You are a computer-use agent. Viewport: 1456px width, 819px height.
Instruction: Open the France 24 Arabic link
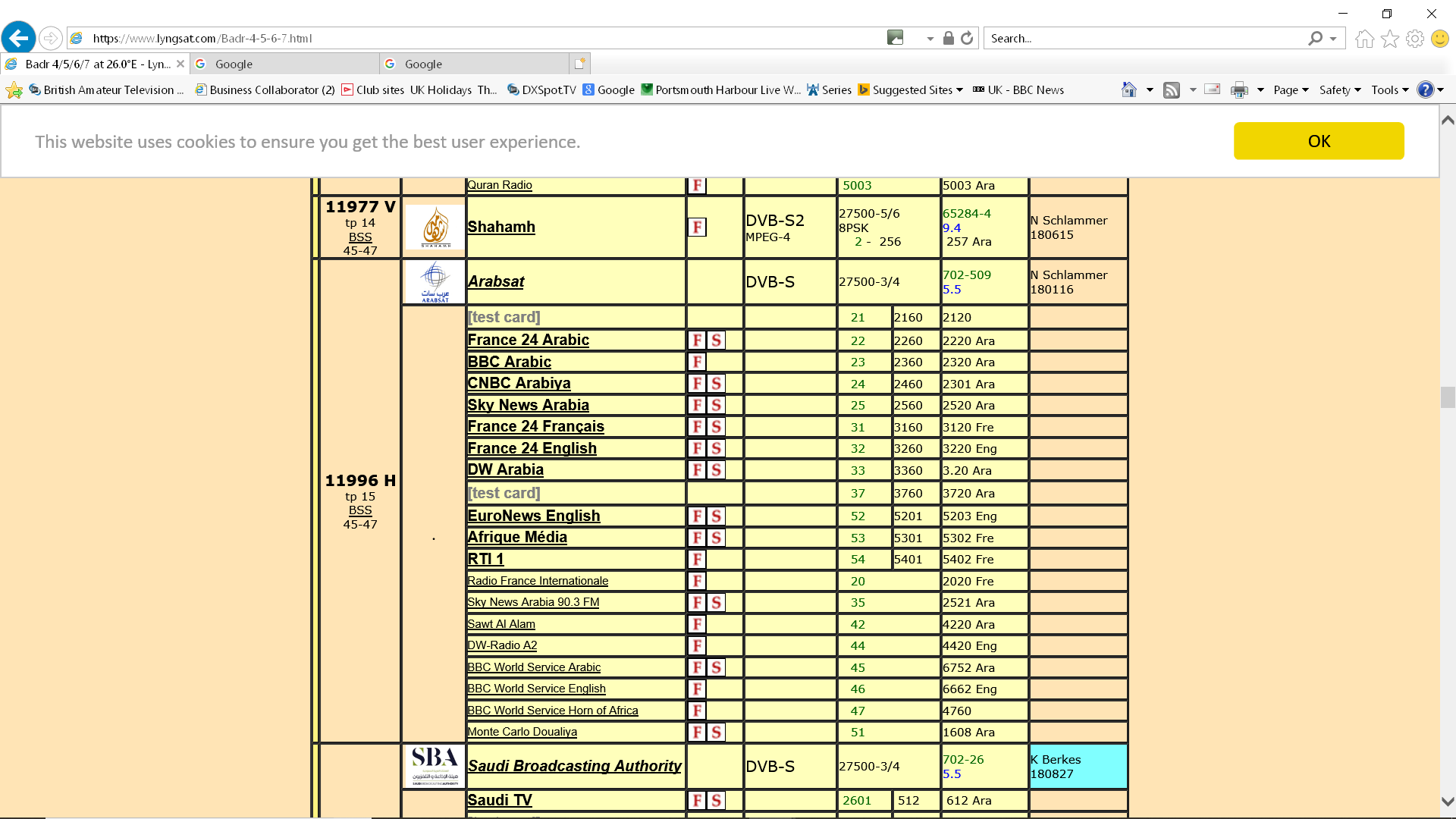coord(528,340)
